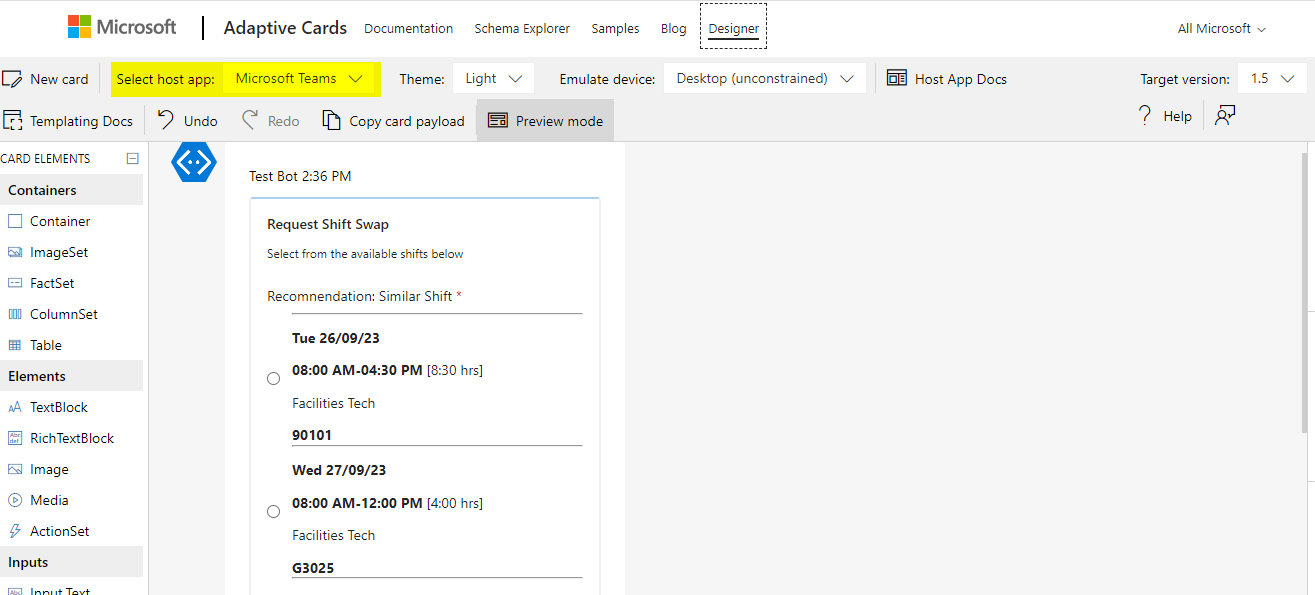
Task: Collapse the Card Elements panel
Action: 132,157
